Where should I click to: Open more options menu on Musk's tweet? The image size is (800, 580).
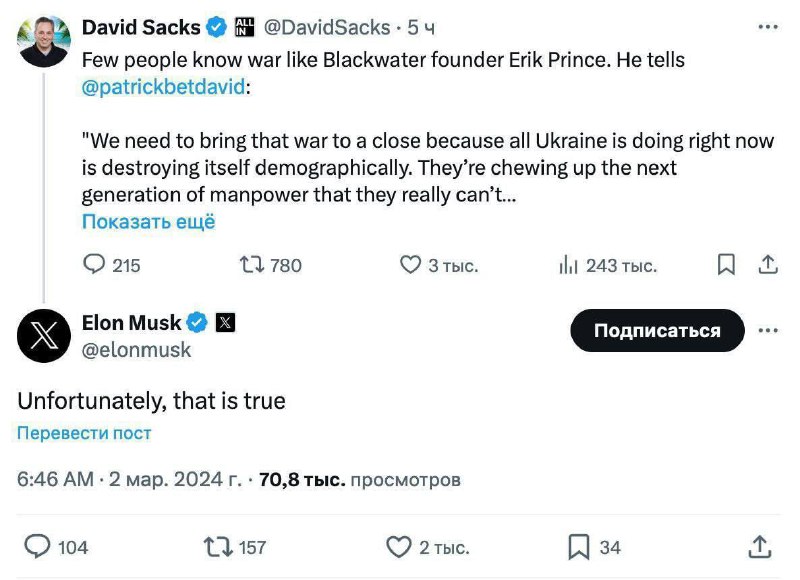[770, 328]
